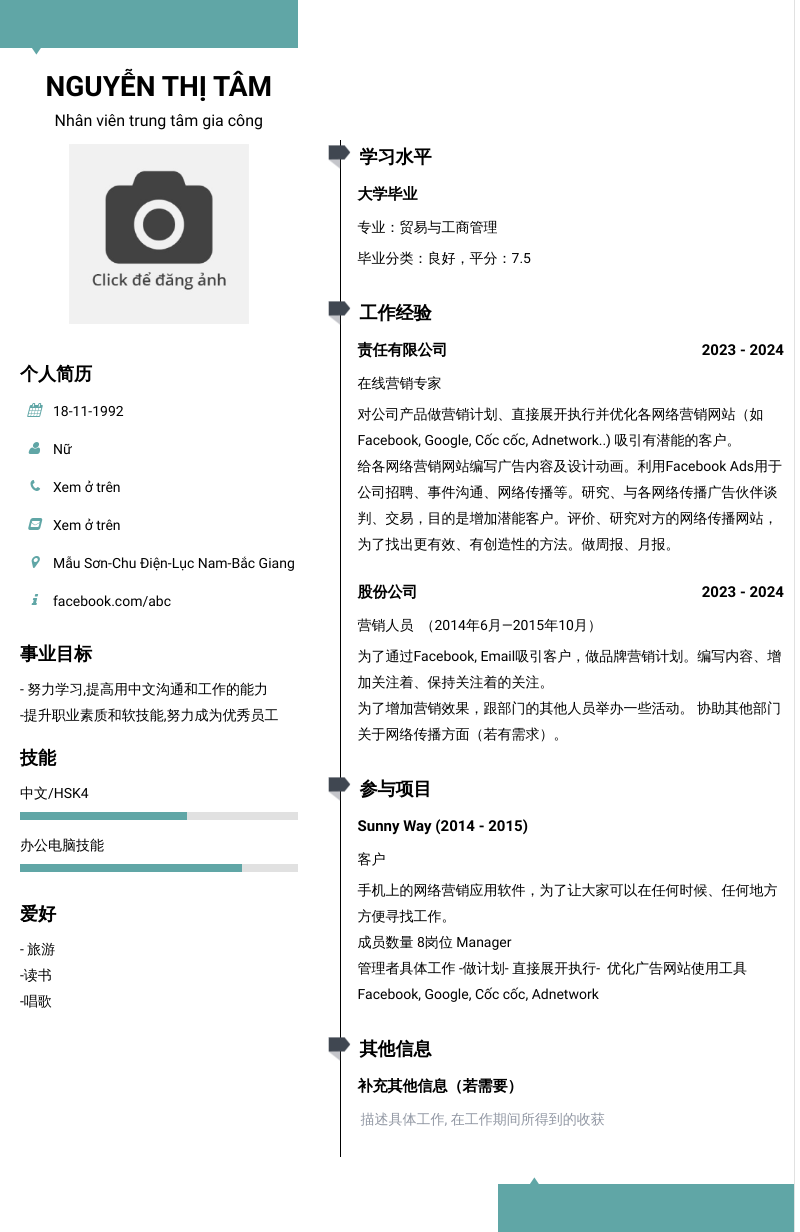
Task: Click the person icon next to Nữ
Action: (x=35, y=448)
